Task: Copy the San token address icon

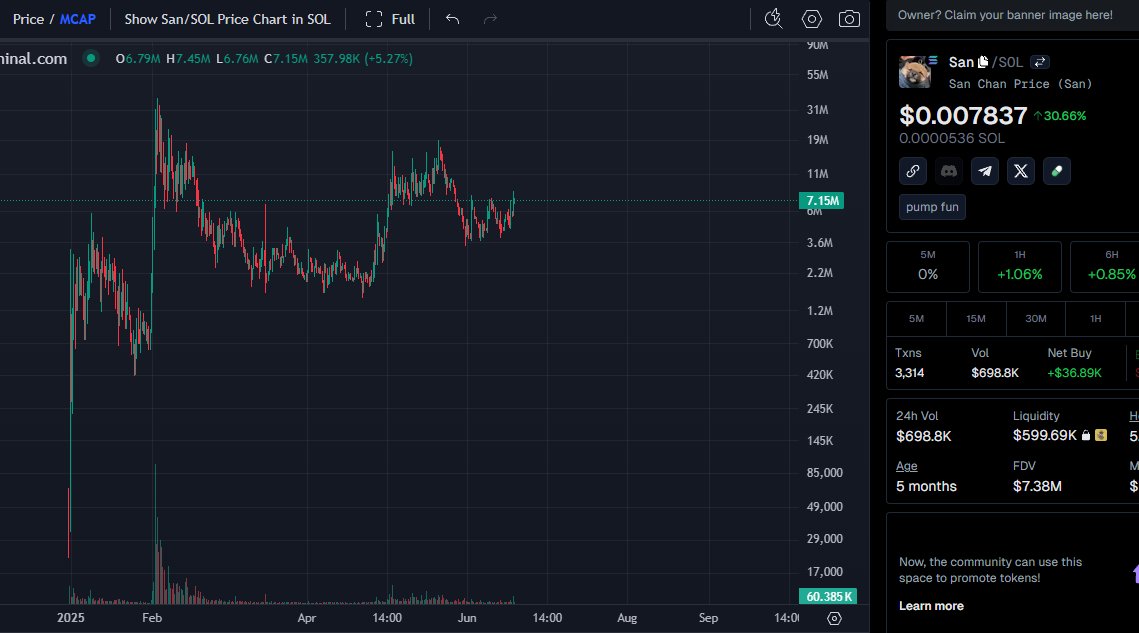Action: [x=984, y=61]
